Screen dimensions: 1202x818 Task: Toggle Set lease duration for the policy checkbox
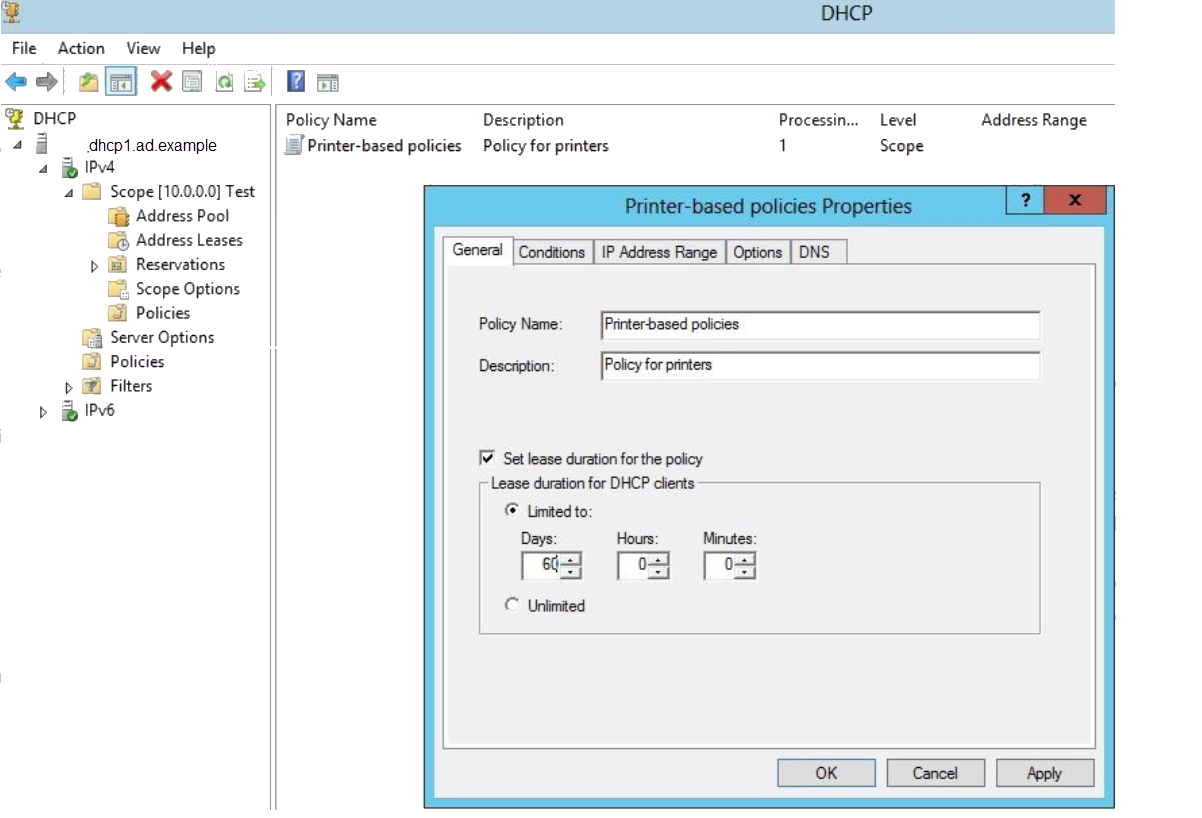[x=488, y=459]
